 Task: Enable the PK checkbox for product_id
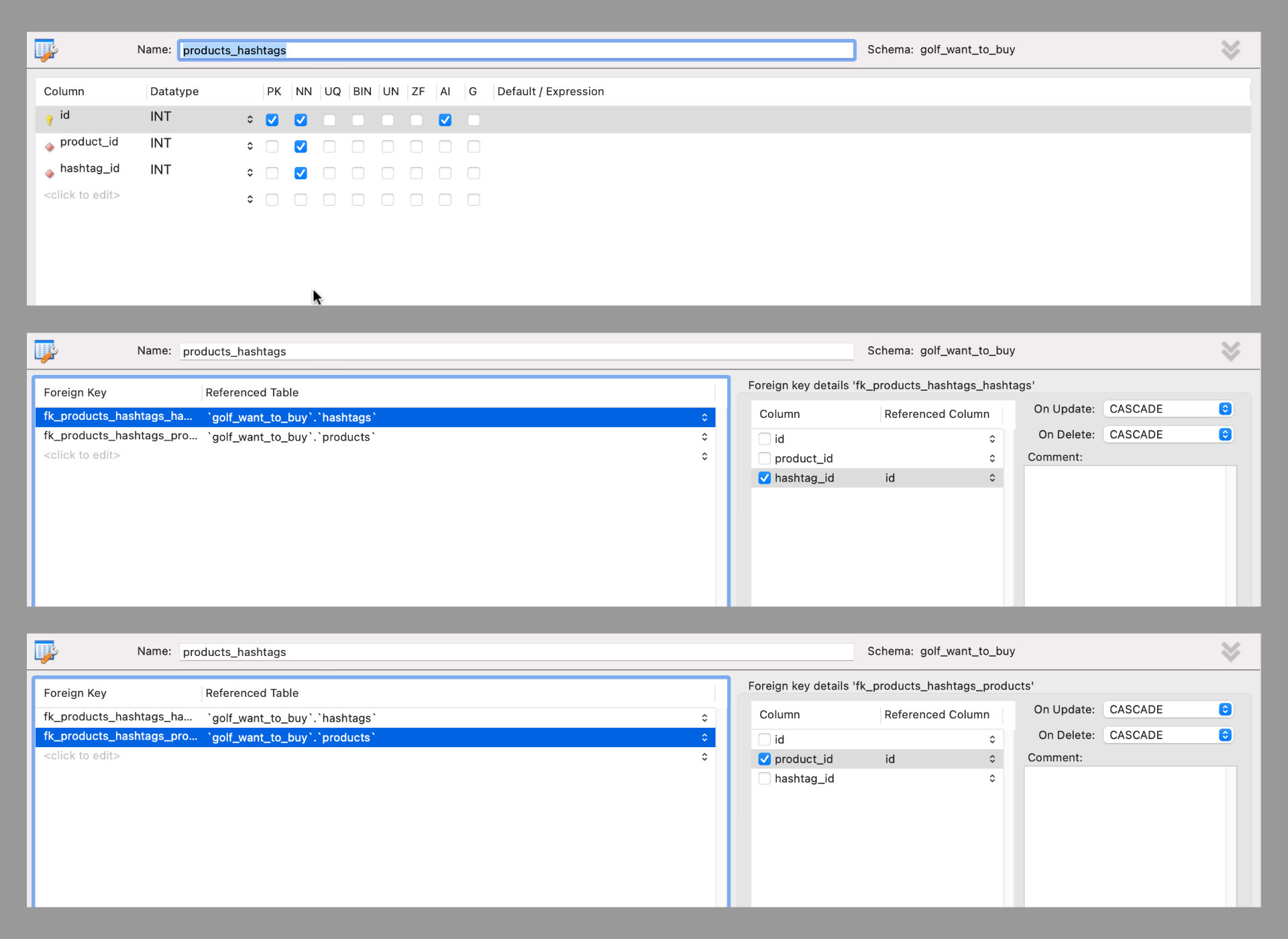(x=272, y=146)
